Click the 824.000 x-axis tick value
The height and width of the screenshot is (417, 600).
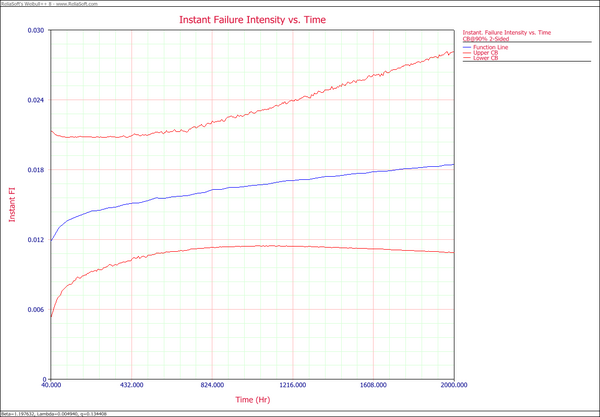212,383
